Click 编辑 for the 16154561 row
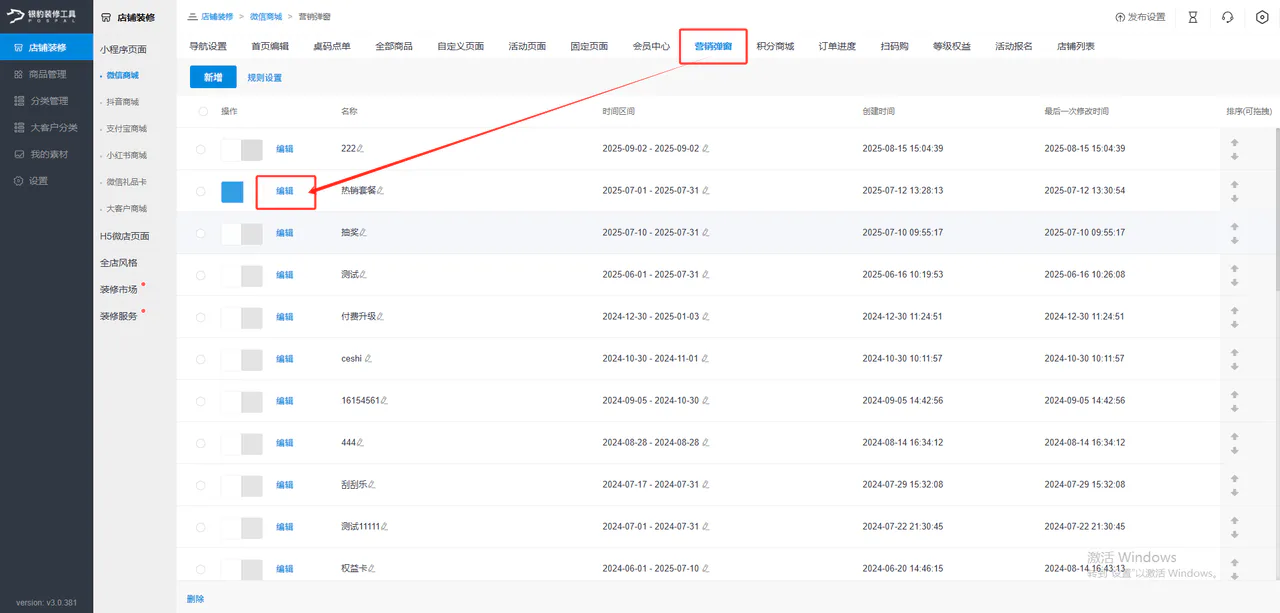This screenshot has width=1280, height=613. (285, 401)
